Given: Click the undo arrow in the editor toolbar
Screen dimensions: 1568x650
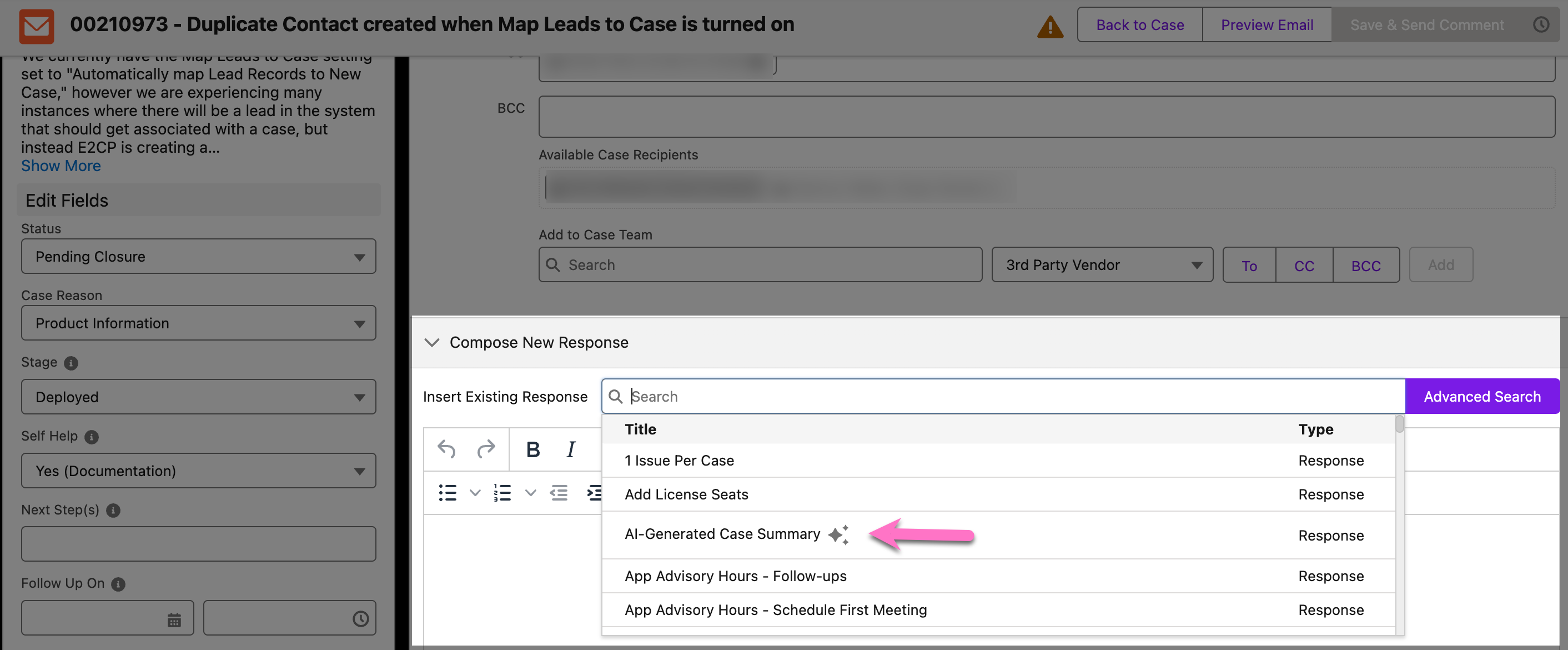Looking at the screenshot, I should [446, 449].
